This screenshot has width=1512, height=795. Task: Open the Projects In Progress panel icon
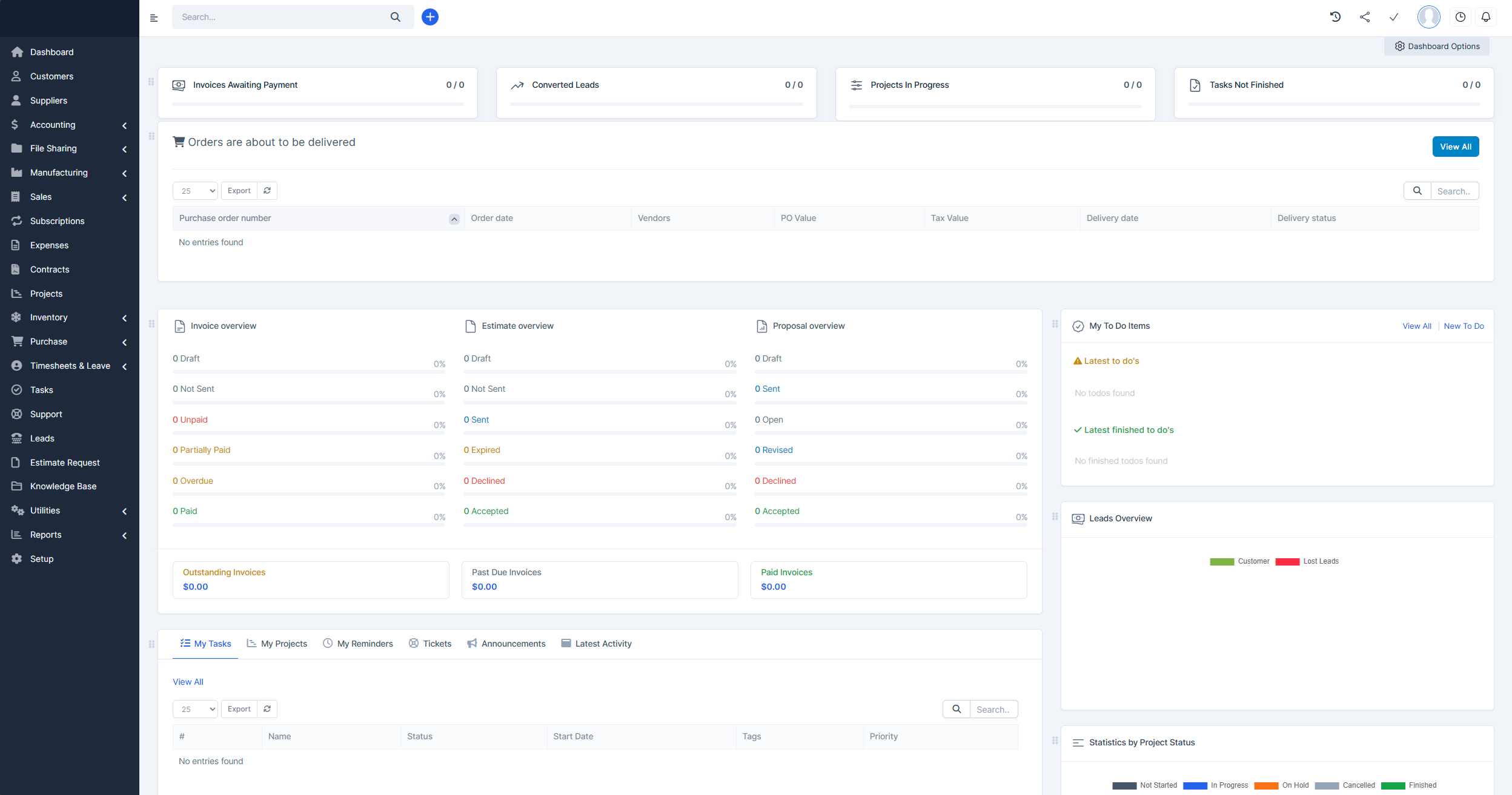coord(856,85)
